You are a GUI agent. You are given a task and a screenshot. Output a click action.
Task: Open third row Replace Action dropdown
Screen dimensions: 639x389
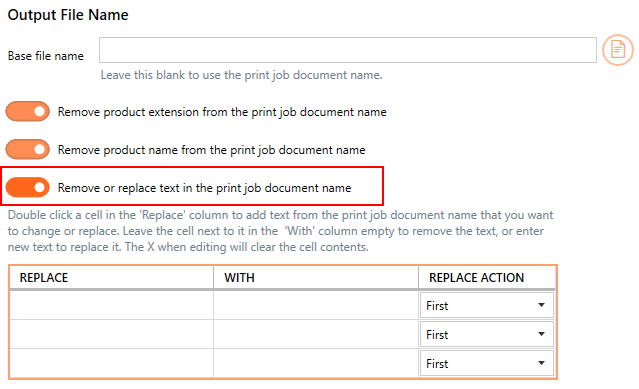(487, 363)
